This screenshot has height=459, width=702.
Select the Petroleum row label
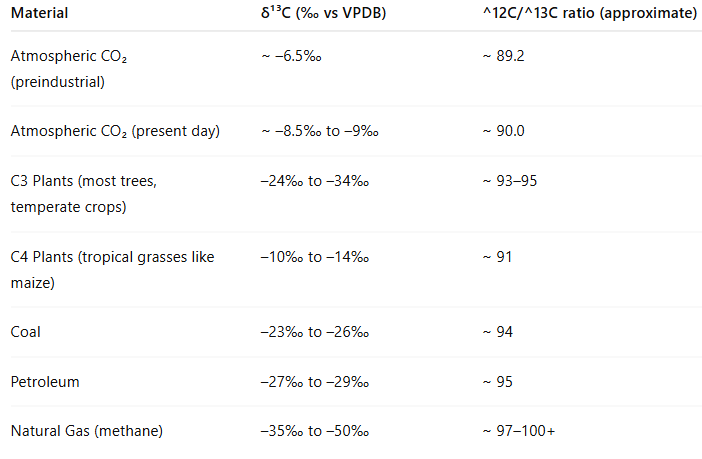tap(44, 381)
